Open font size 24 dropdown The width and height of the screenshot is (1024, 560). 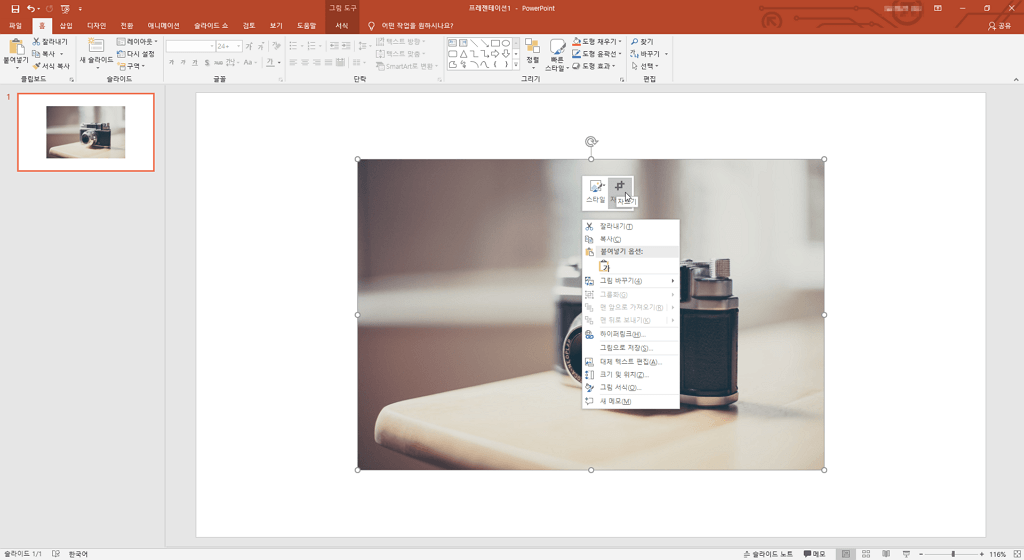point(238,46)
